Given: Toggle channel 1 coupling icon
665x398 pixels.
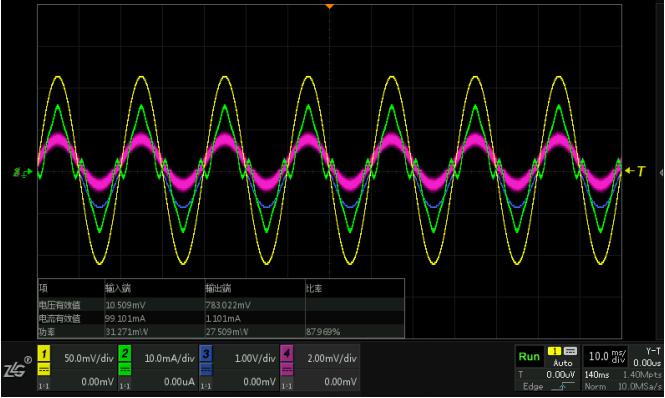Looking at the screenshot, I should [44, 370].
